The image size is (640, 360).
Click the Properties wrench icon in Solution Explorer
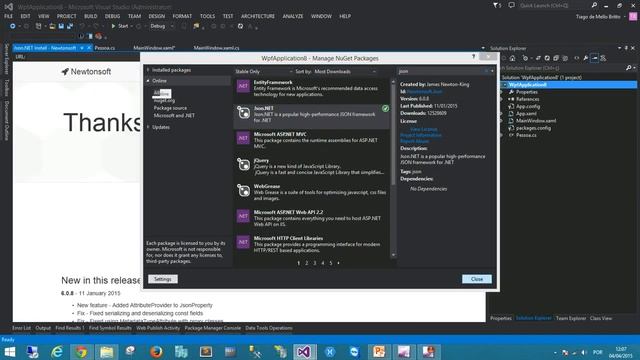point(586,58)
